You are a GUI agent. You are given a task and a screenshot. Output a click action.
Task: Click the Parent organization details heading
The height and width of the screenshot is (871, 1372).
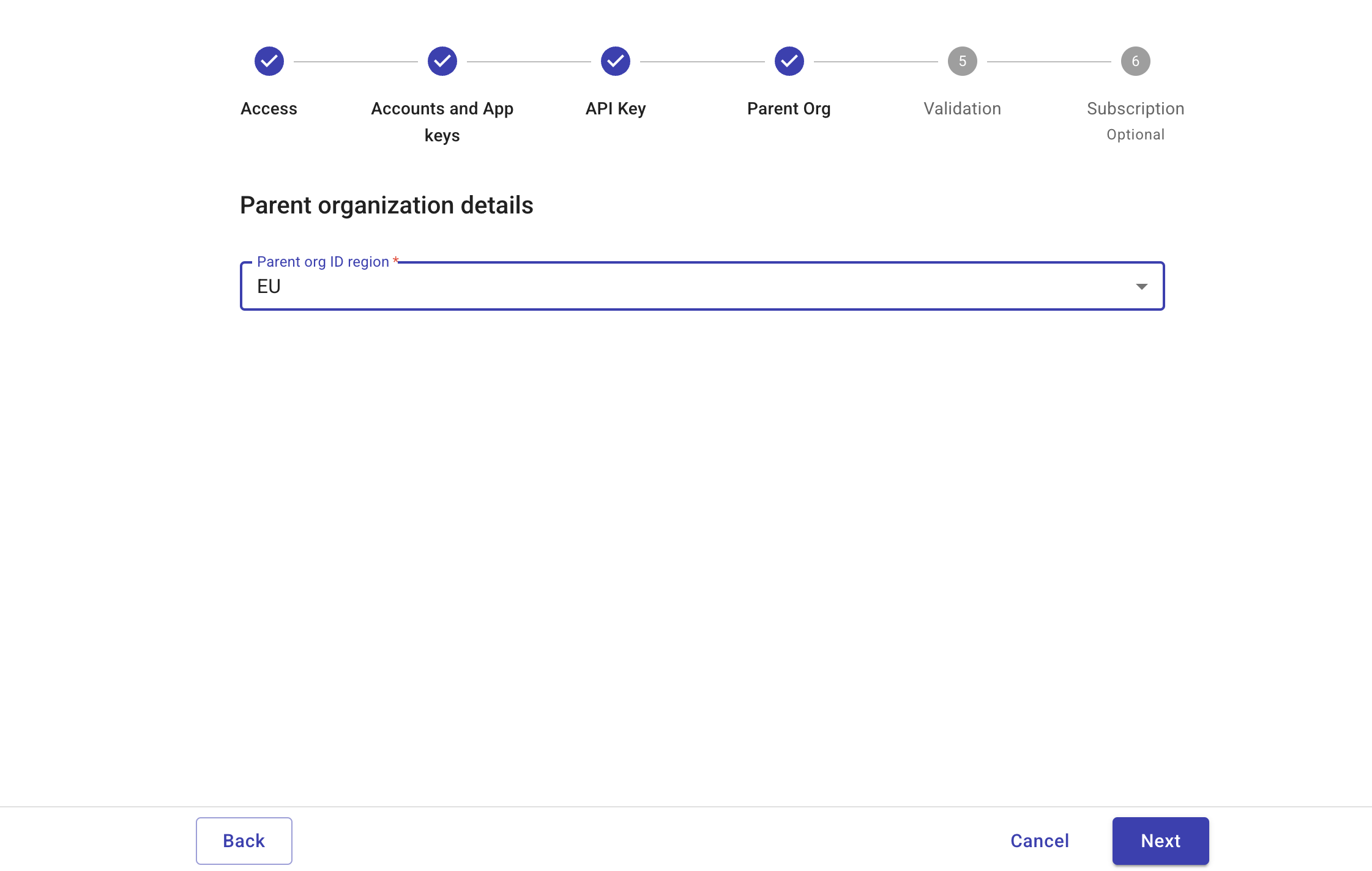pos(387,205)
